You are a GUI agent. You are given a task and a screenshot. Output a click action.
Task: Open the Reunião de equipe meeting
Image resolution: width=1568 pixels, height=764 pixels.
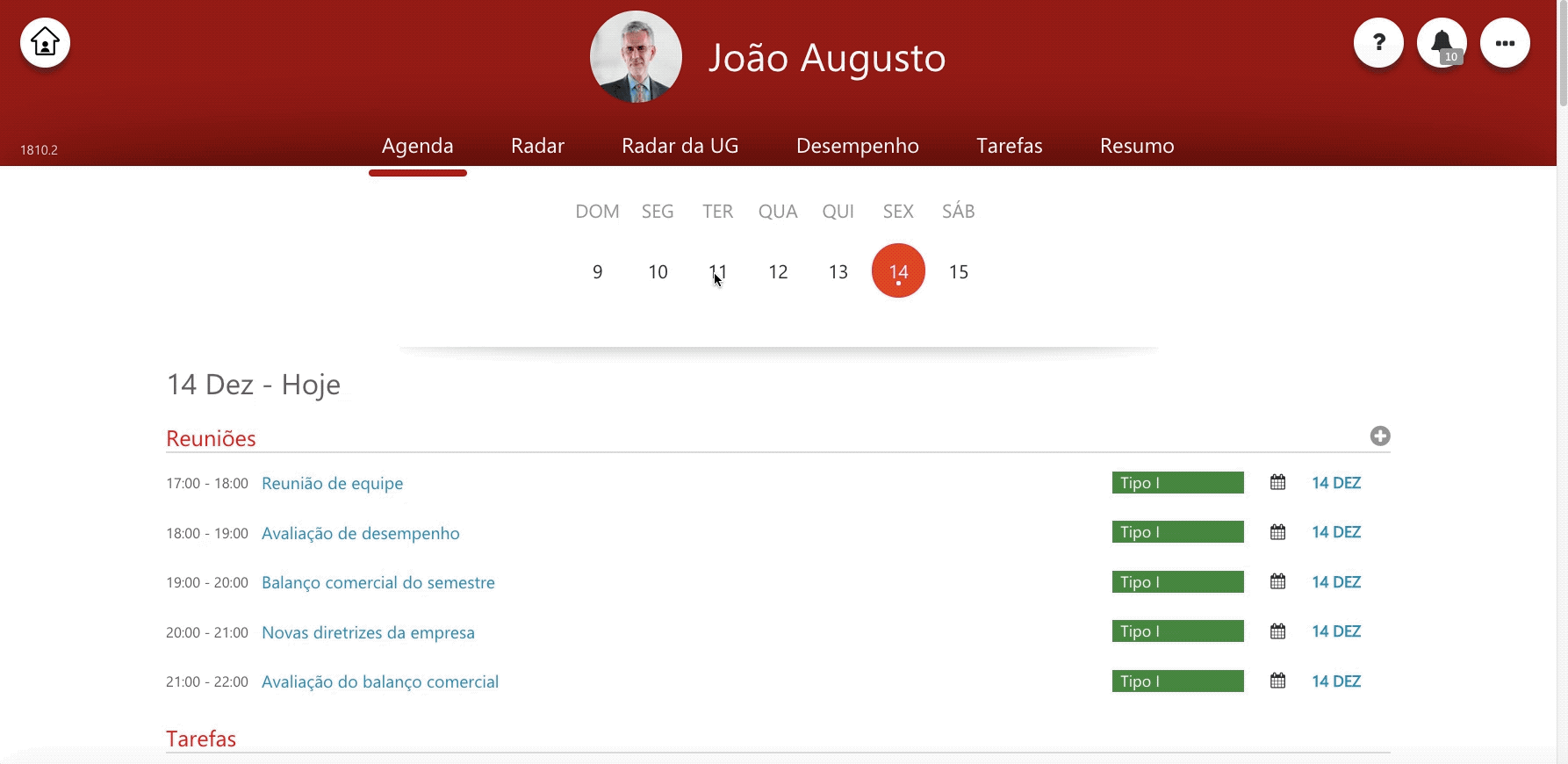point(333,483)
